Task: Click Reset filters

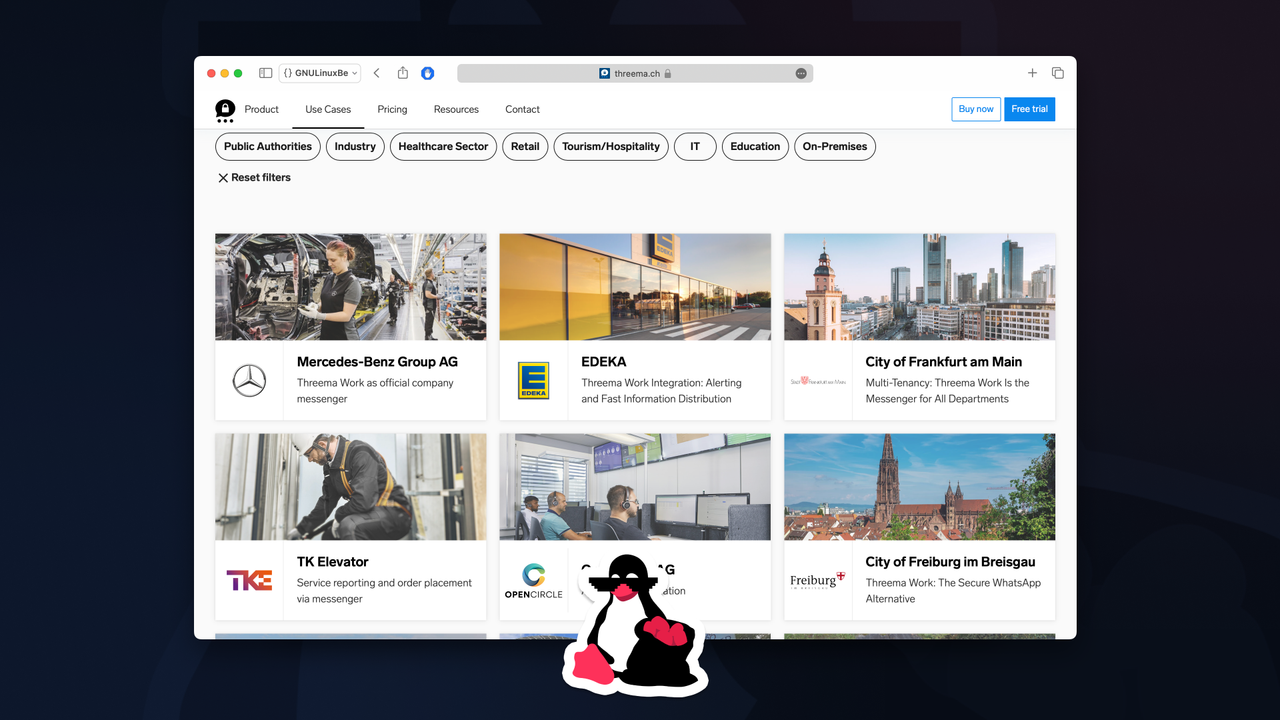Action: tap(254, 177)
